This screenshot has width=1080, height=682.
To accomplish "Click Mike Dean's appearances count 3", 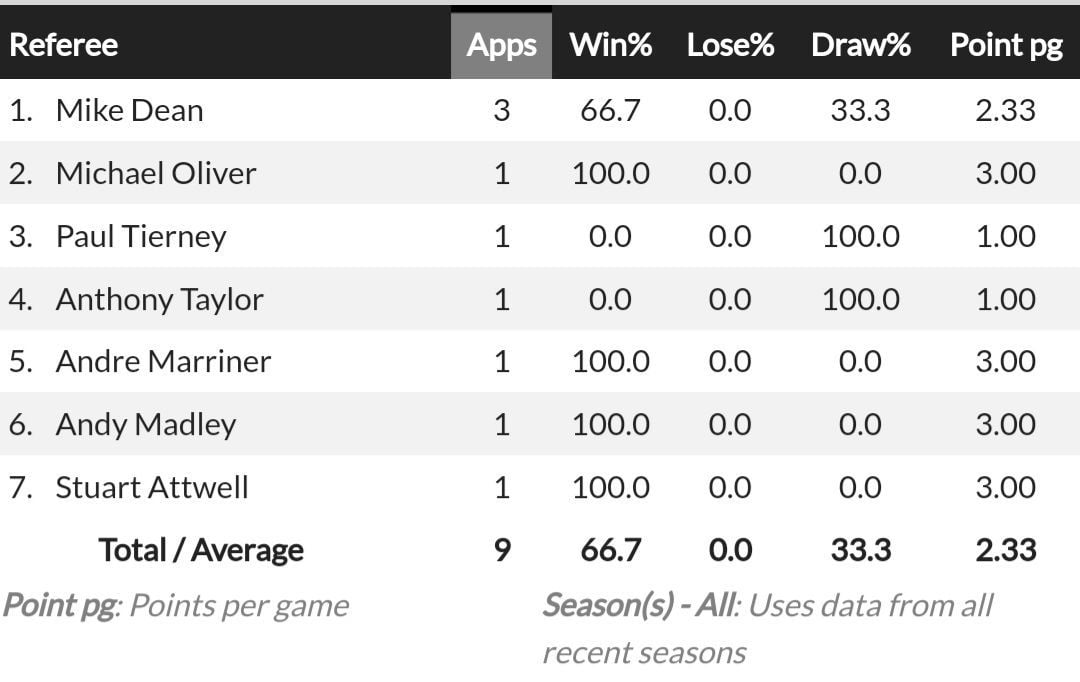I will 501,110.
